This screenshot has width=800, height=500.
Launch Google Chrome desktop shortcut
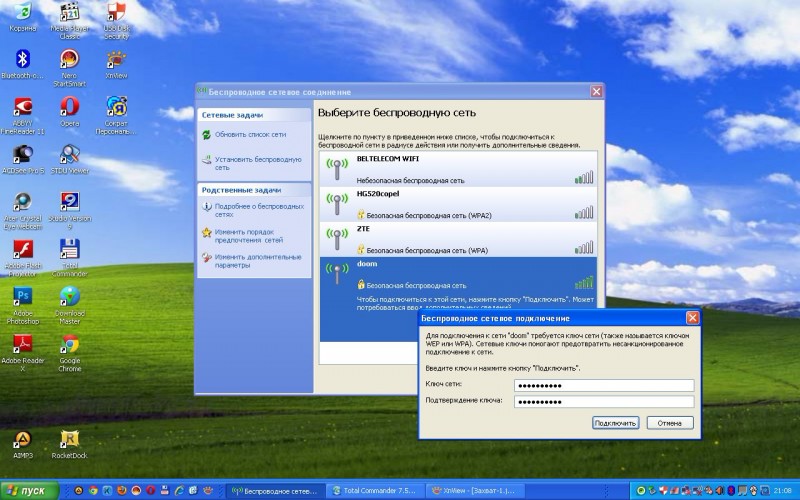point(69,353)
